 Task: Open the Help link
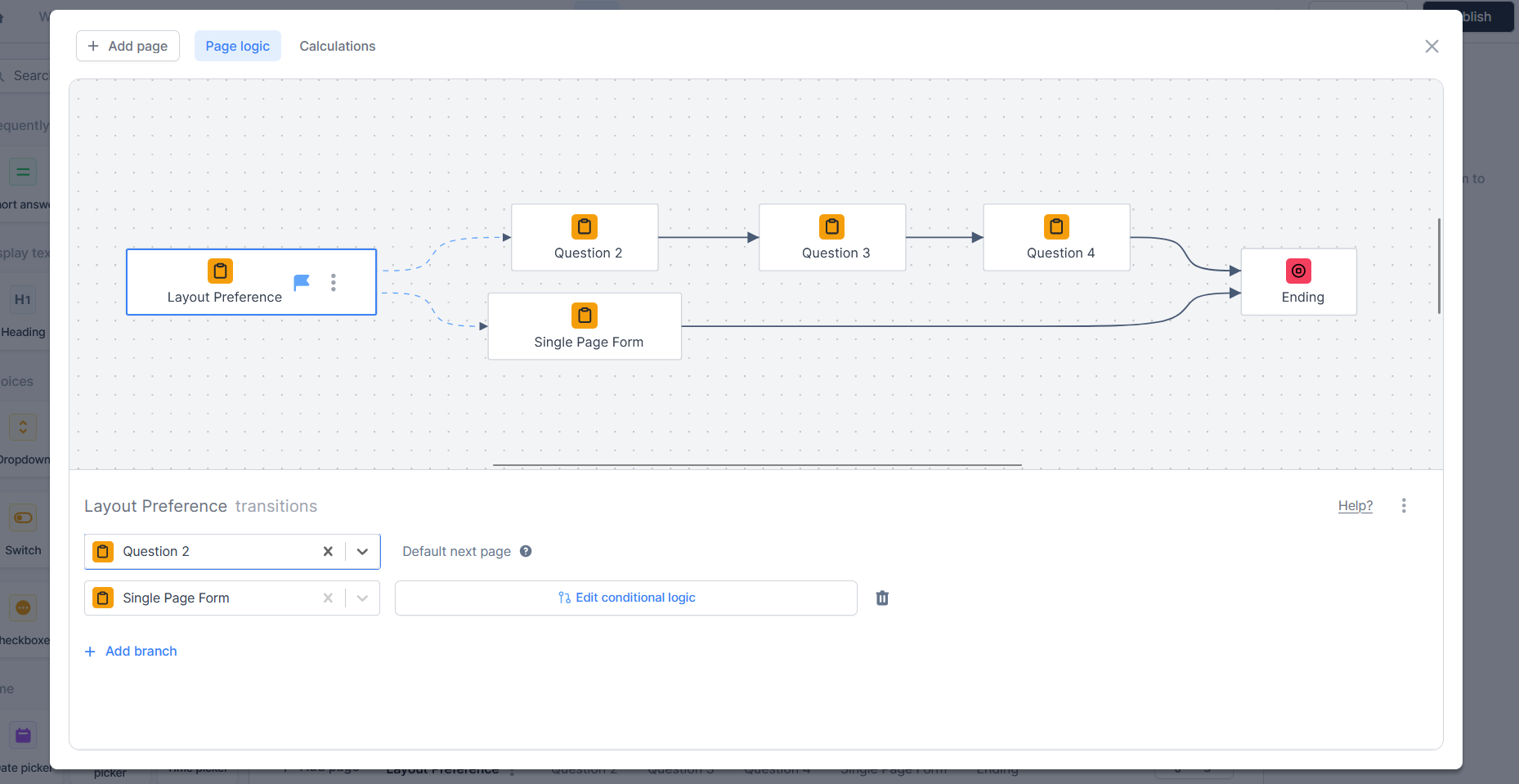click(x=1355, y=506)
